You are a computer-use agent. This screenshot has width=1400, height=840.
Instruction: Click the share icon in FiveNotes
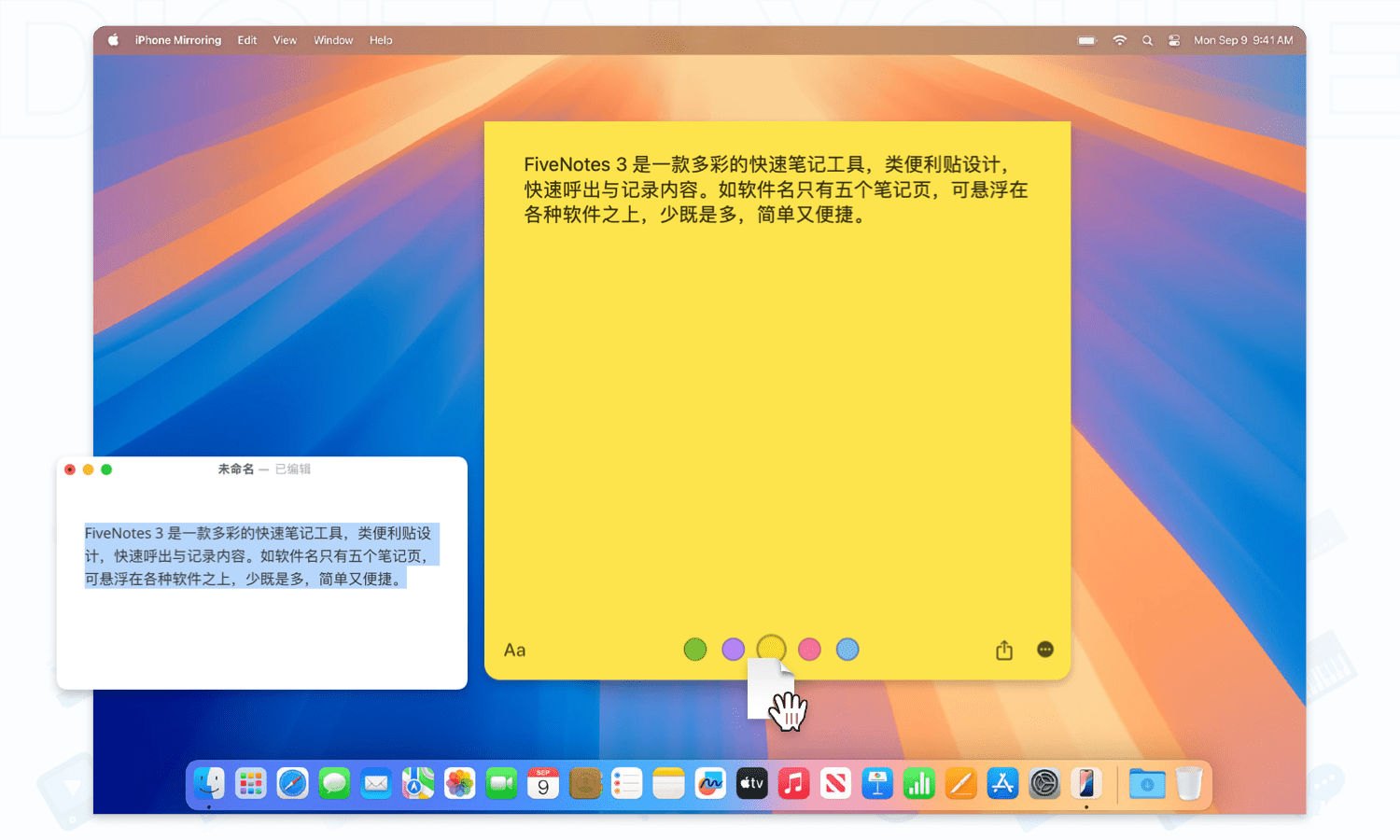tap(1003, 650)
